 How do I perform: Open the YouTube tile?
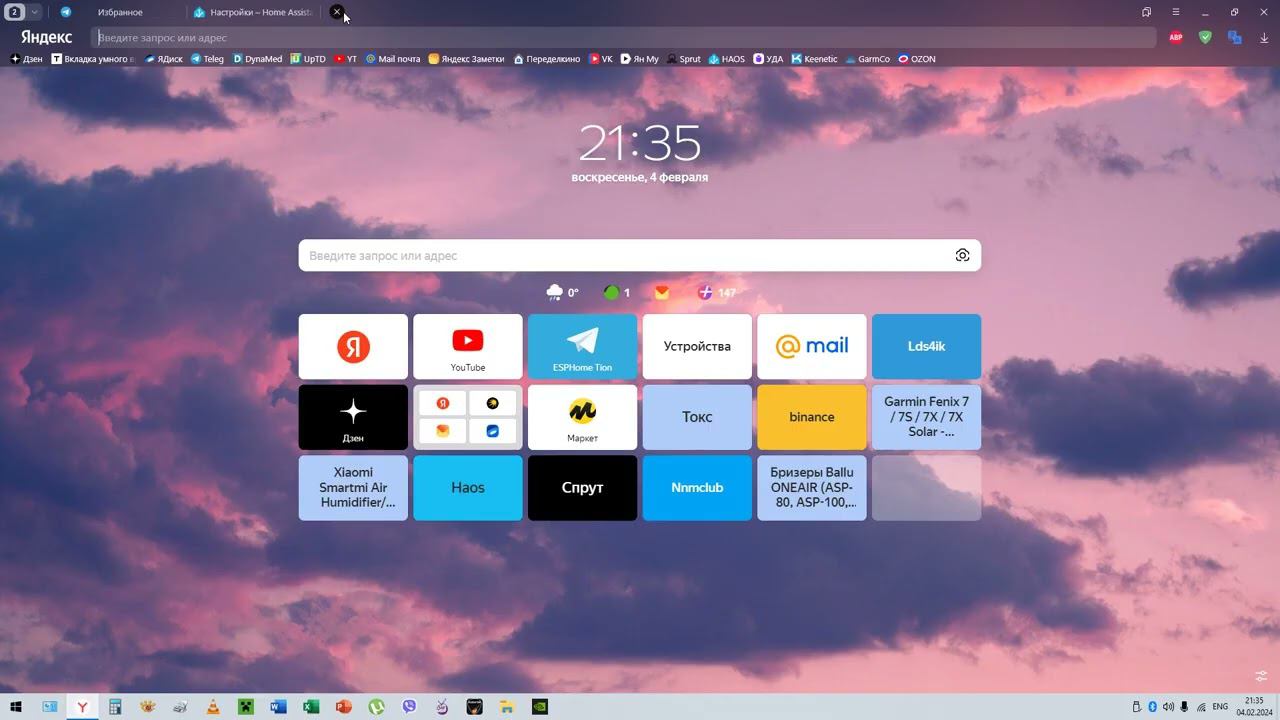468,347
